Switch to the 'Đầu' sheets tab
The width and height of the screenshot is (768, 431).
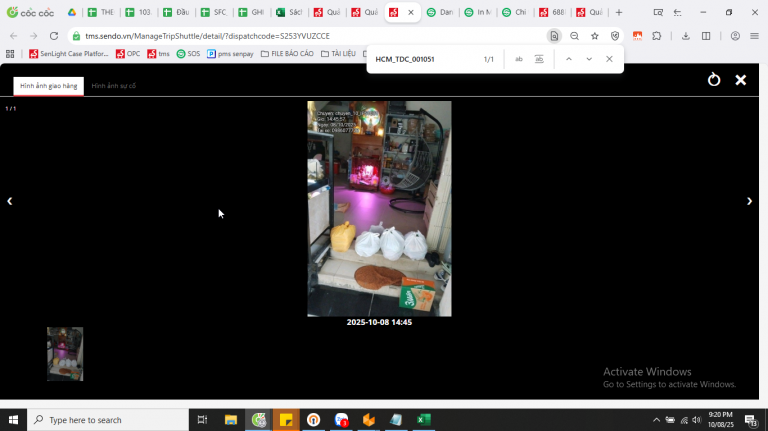(x=176, y=12)
